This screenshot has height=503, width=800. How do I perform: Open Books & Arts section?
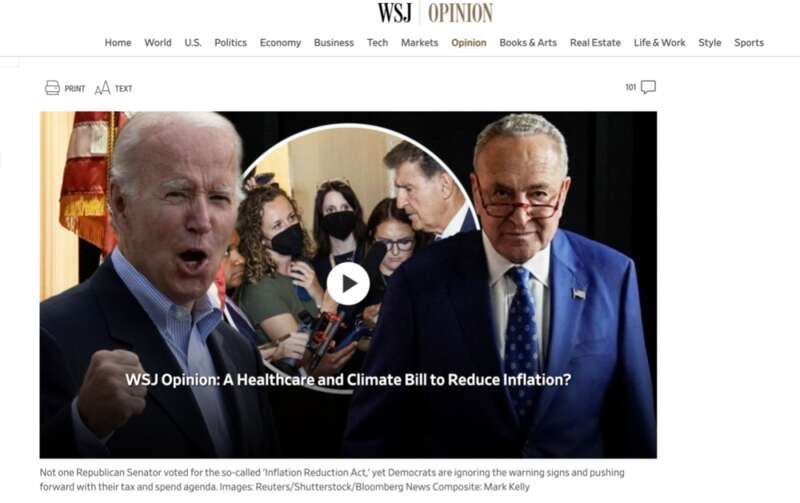coord(528,43)
